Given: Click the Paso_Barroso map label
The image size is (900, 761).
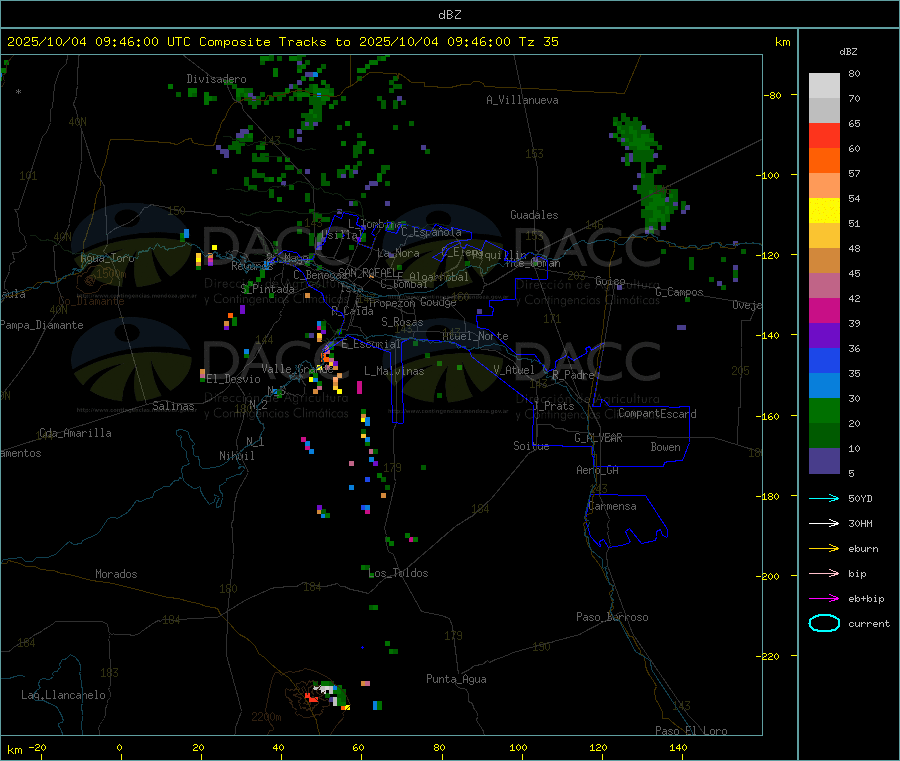Looking at the screenshot, I should click(612, 617).
